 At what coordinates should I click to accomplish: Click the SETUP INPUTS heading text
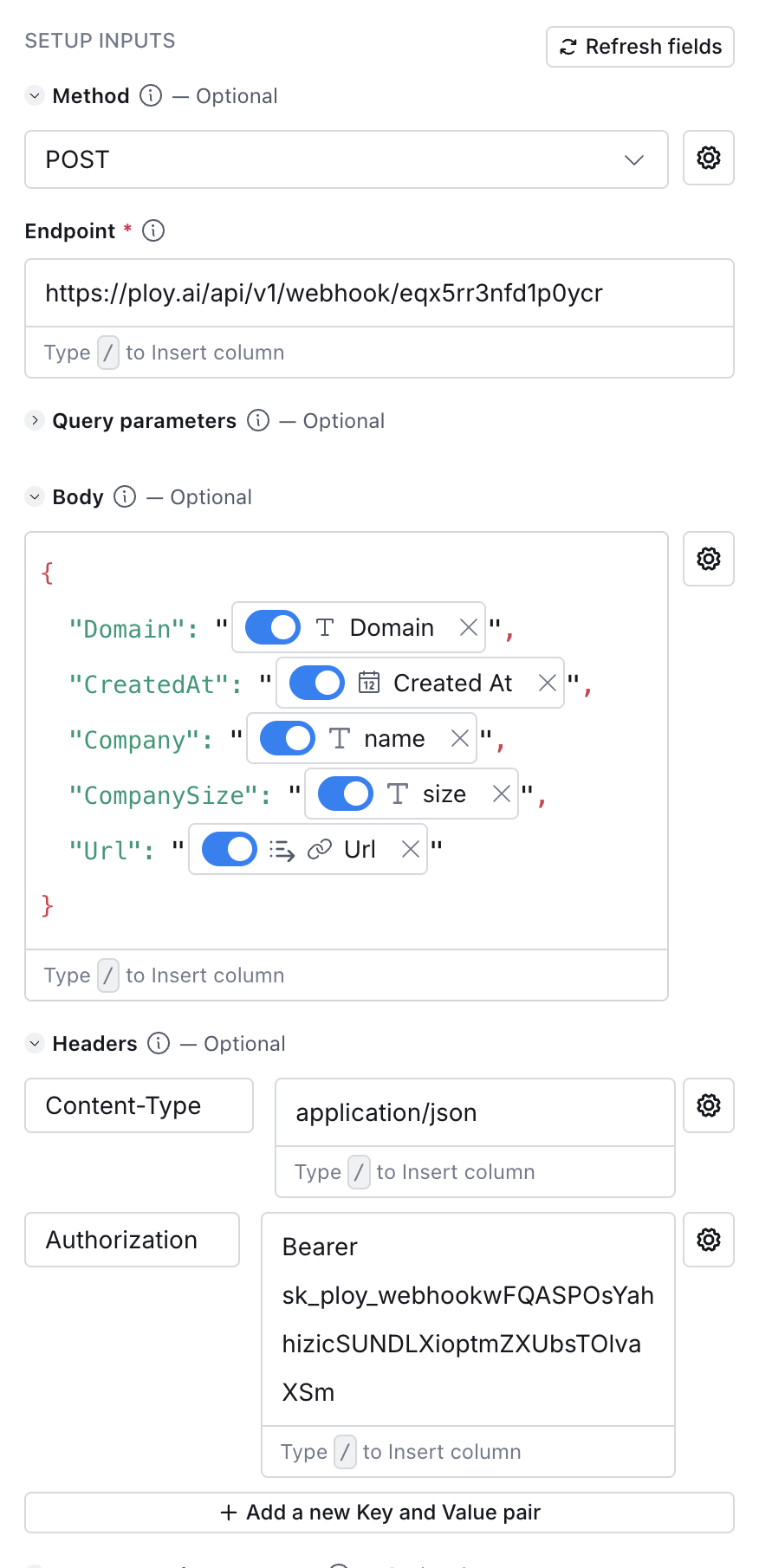[x=101, y=41]
